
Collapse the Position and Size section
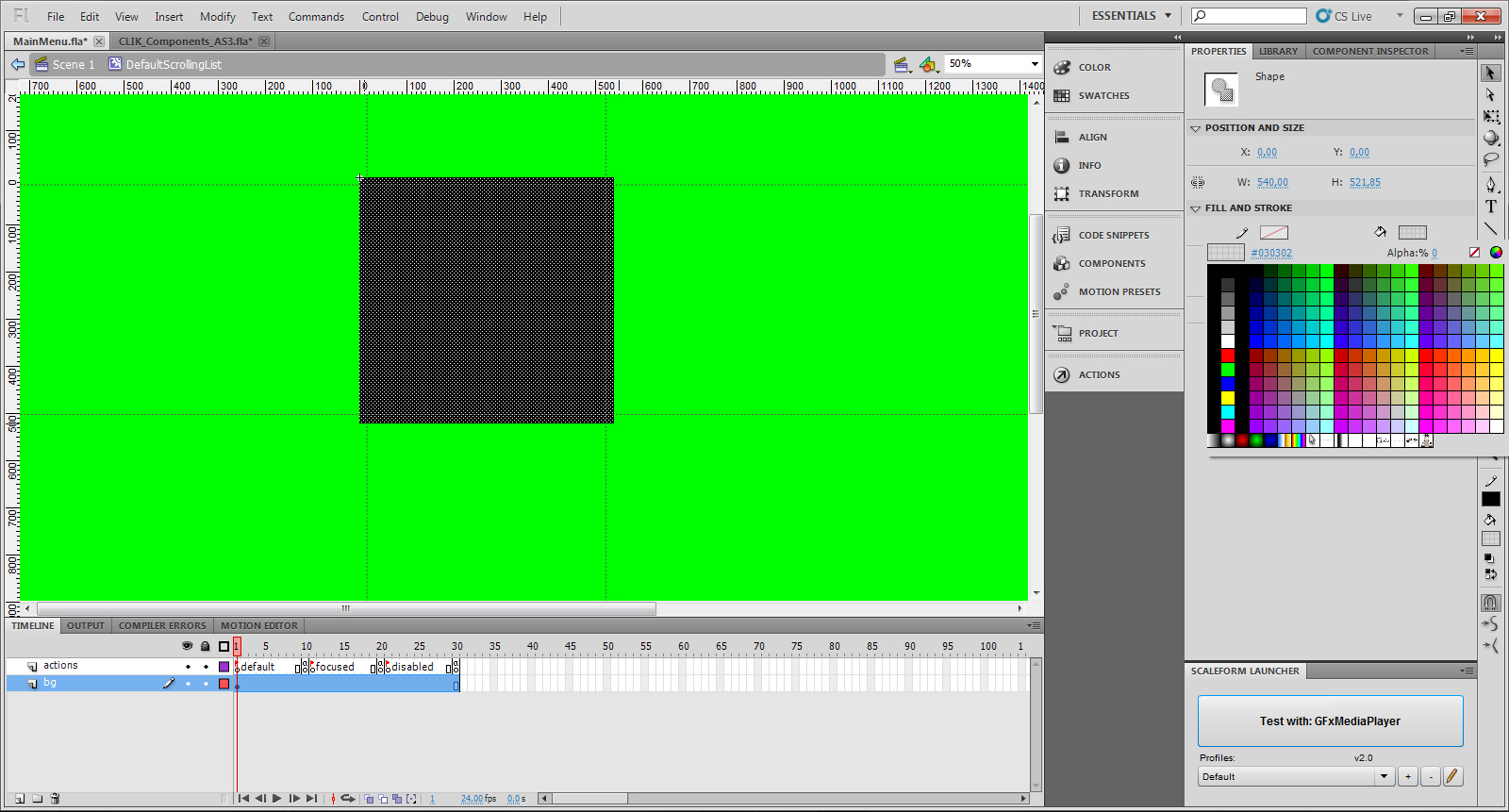coord(1196,128)
